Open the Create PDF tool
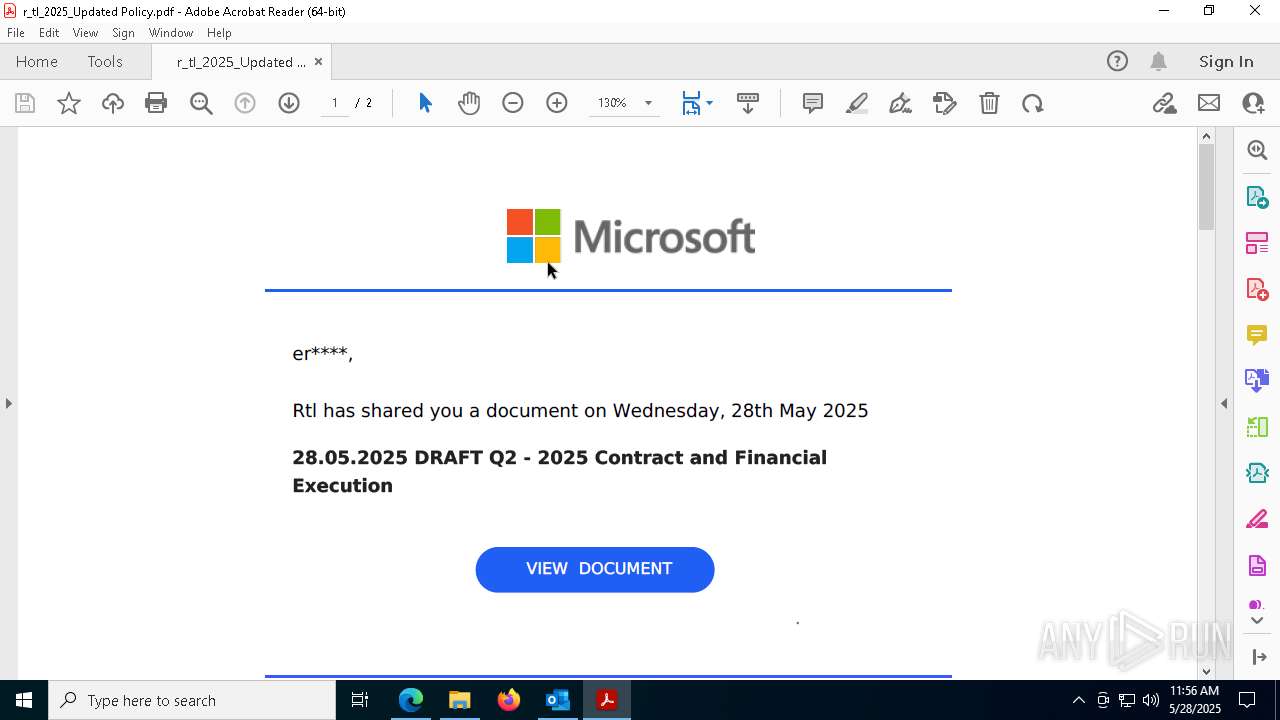This screenshot has width=1280, height=720. point(1257,289)
